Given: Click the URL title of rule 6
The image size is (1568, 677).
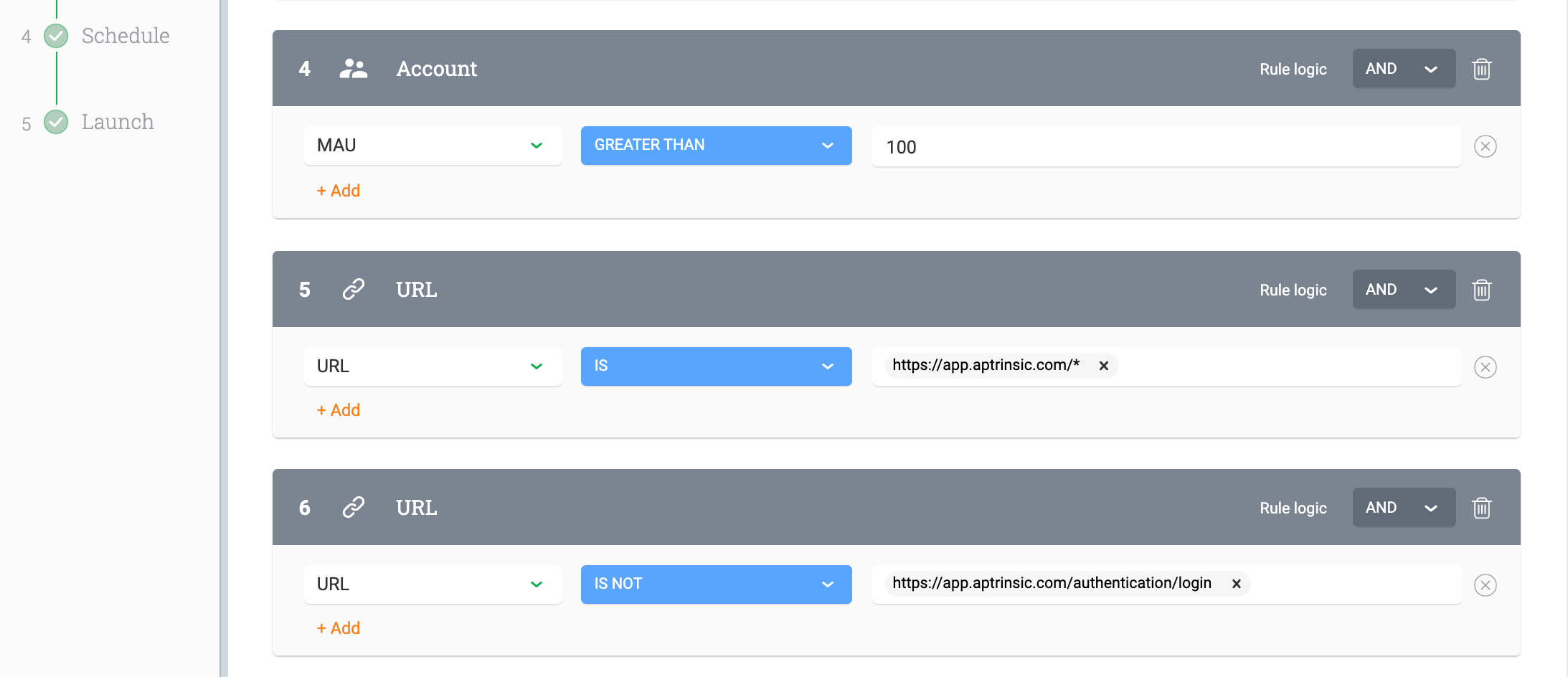Looking at the screenshot, I should [417, 508].
